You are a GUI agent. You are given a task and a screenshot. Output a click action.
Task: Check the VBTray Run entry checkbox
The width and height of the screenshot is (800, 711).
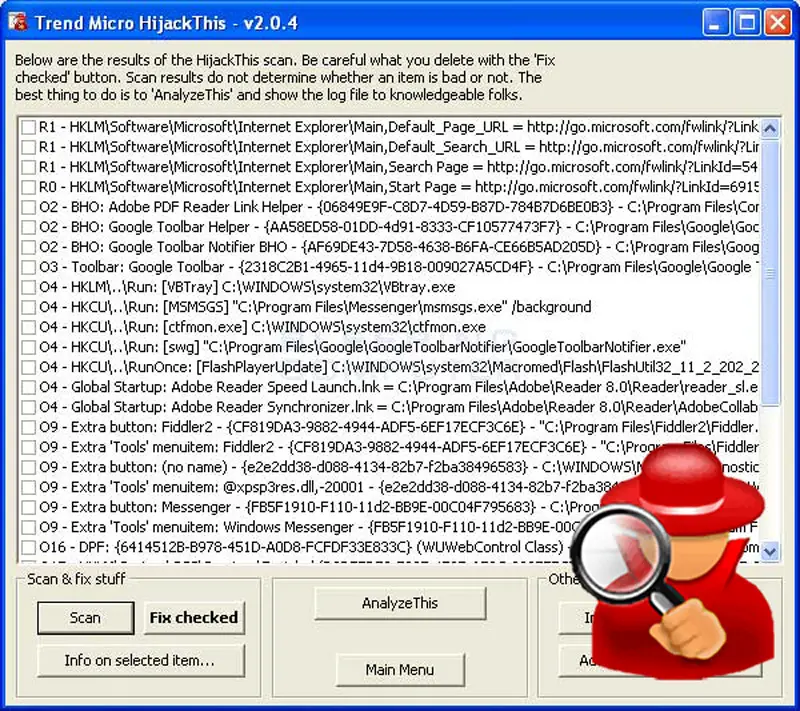click(x=29, y=287)
